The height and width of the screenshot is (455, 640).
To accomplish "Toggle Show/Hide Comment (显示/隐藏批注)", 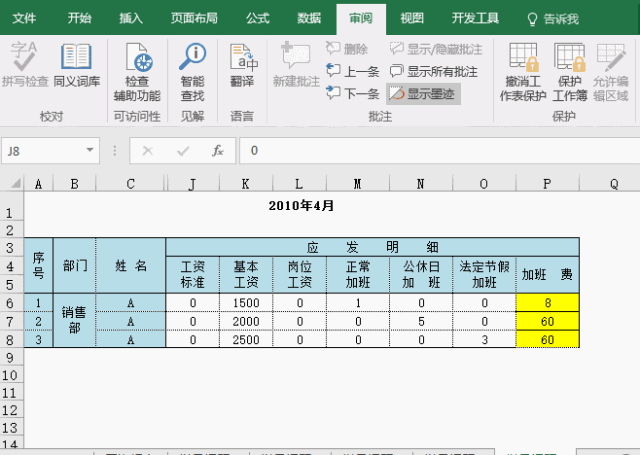I will pos(436,49).
